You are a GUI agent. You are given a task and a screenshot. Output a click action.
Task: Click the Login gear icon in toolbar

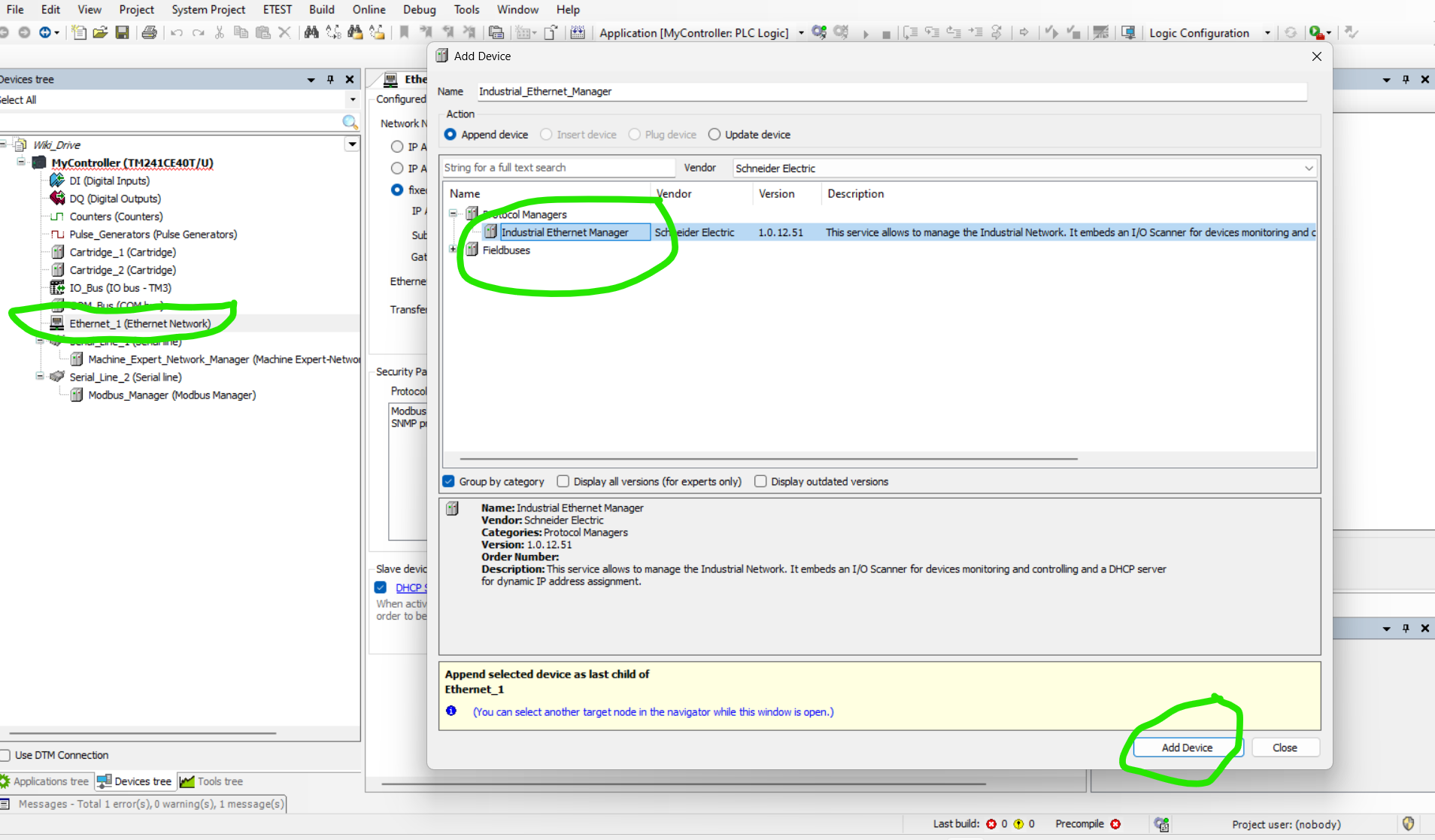click(819, 32)
